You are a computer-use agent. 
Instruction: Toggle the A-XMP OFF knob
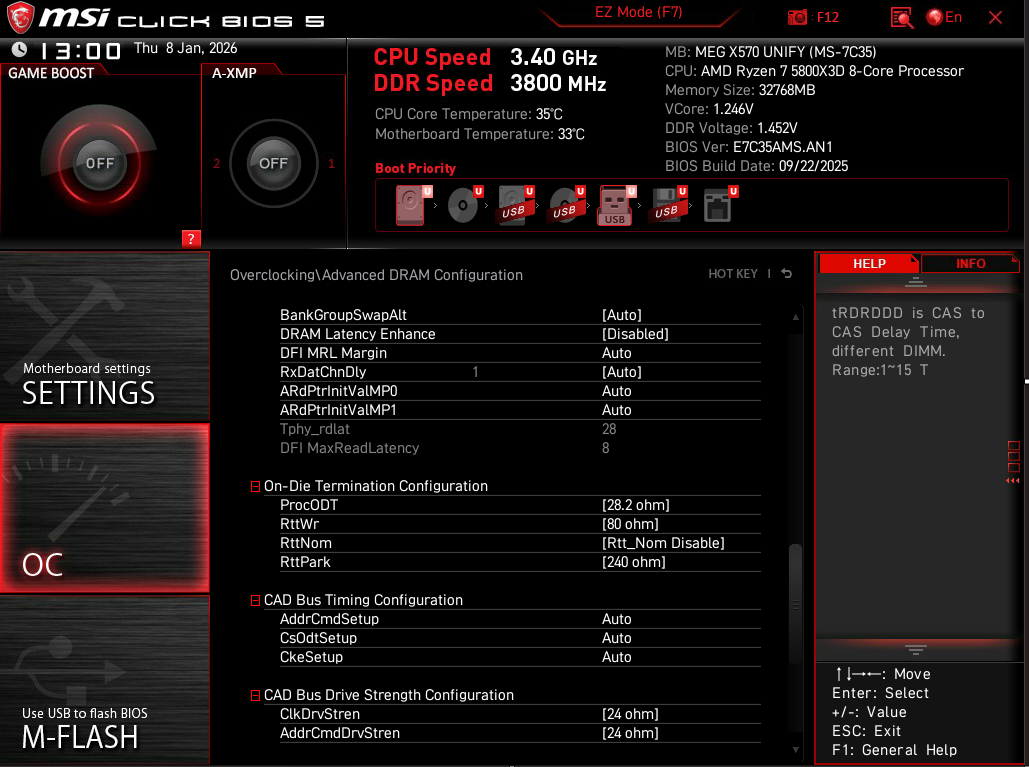274,163
